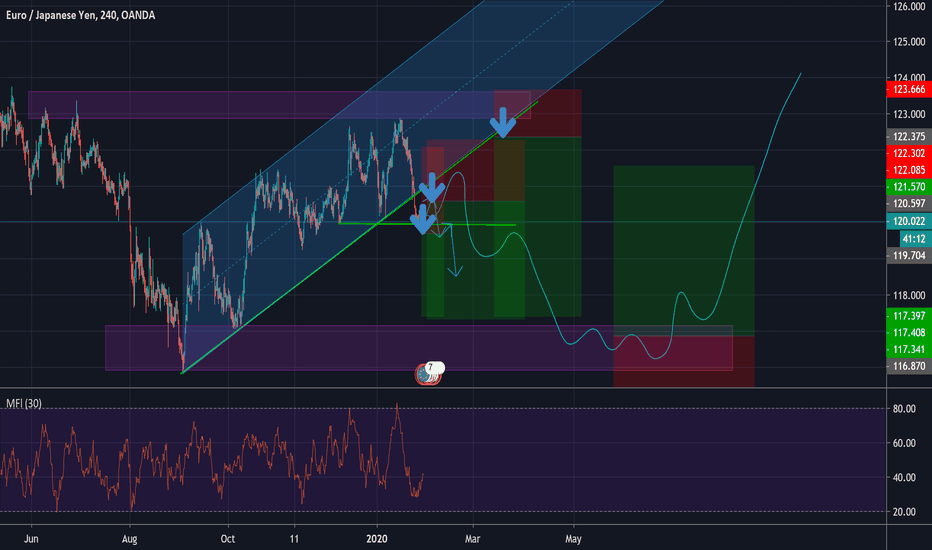Select the 120.597 grey price label
932x550 pixels.
tap(909, 203)
